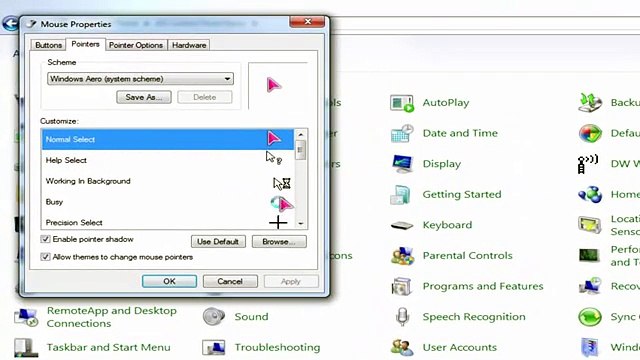Click the Sync Center green icon
The width and height of the screenshot is (640, 360).
590,317
